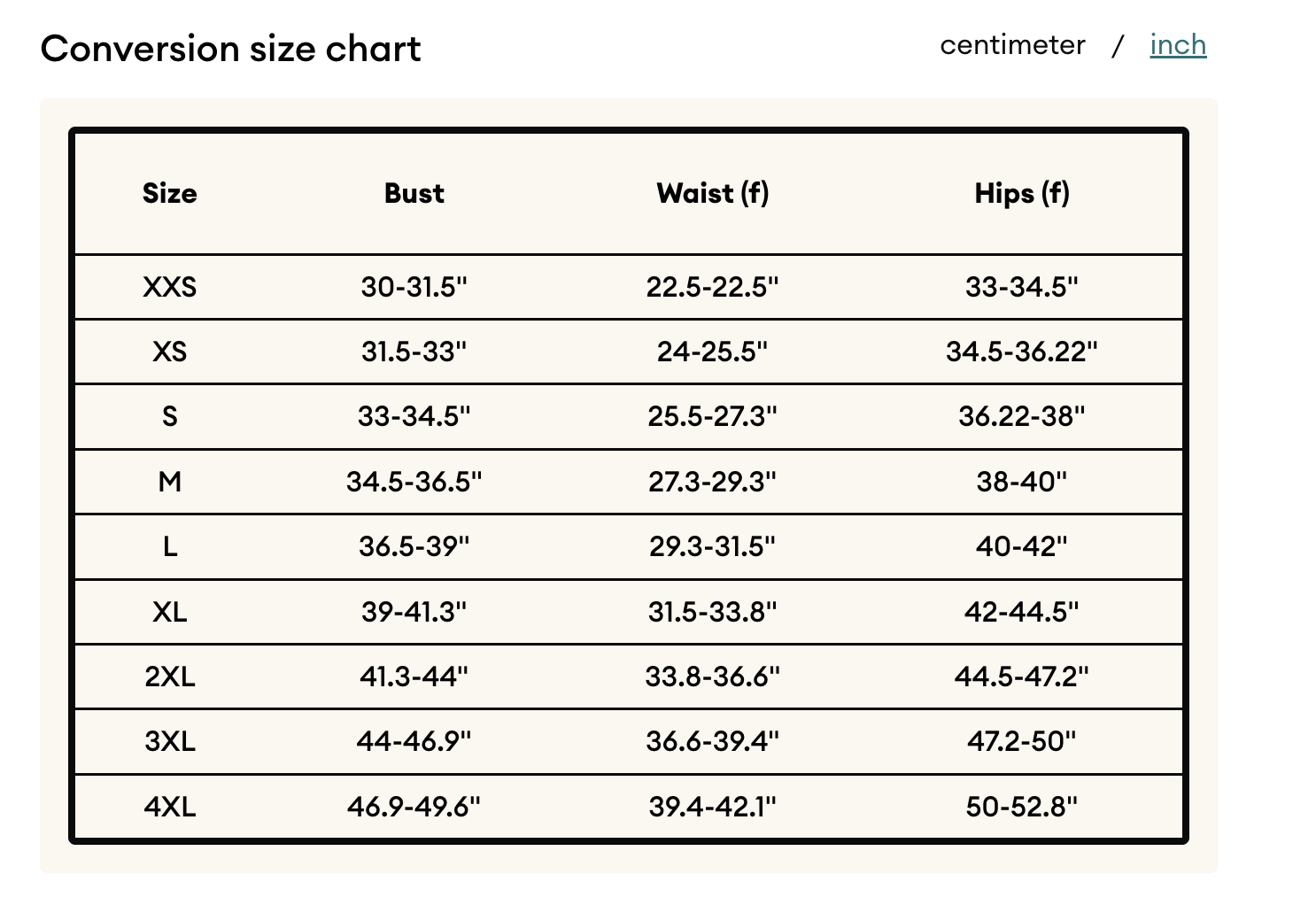
Task: Click the M size row label
Action: tap(170, 482)
